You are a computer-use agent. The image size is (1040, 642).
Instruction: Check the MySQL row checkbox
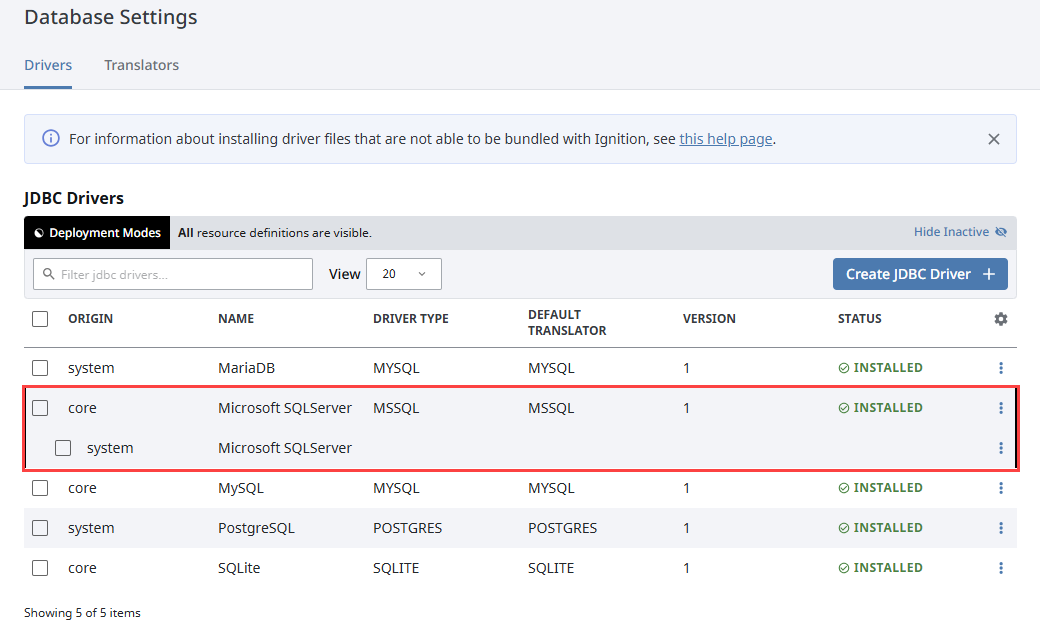(40, 488)
